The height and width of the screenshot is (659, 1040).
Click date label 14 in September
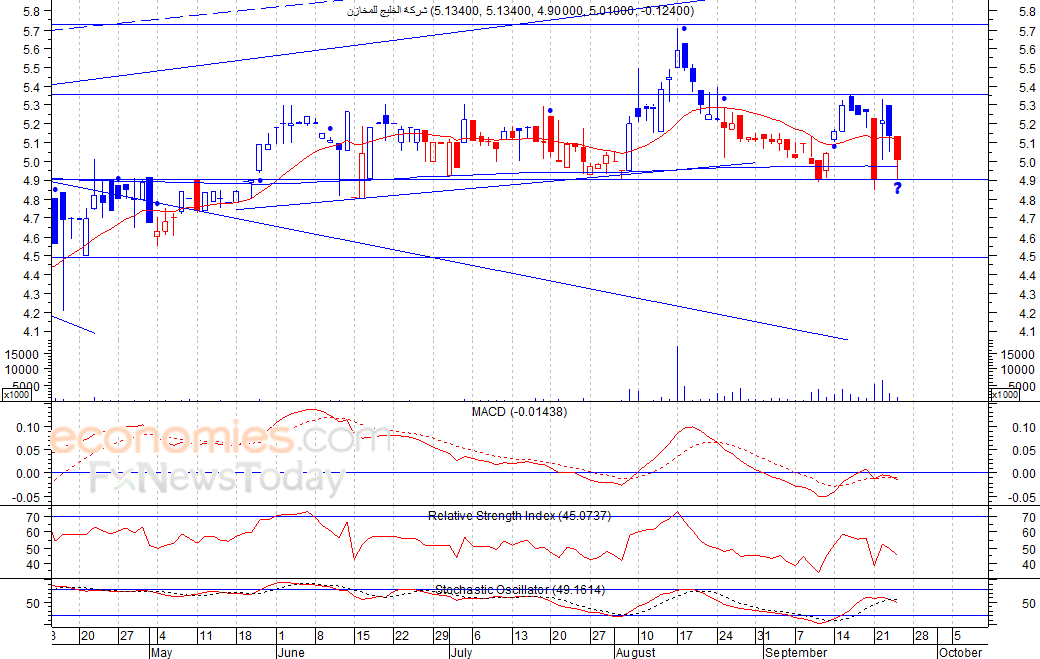[842, 636]
